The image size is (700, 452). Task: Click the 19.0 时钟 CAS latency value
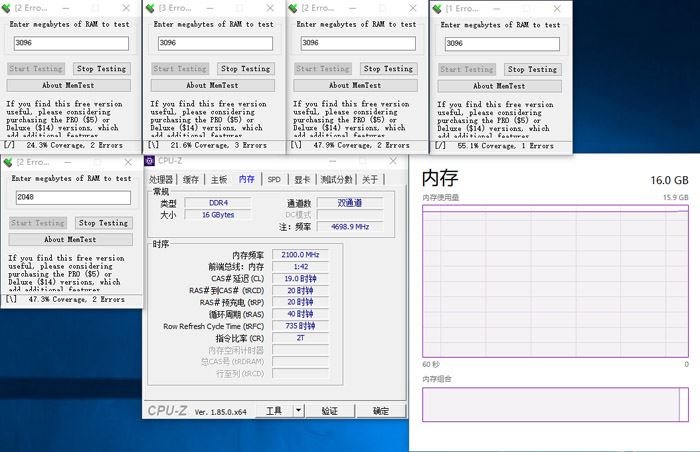(300, 279)
